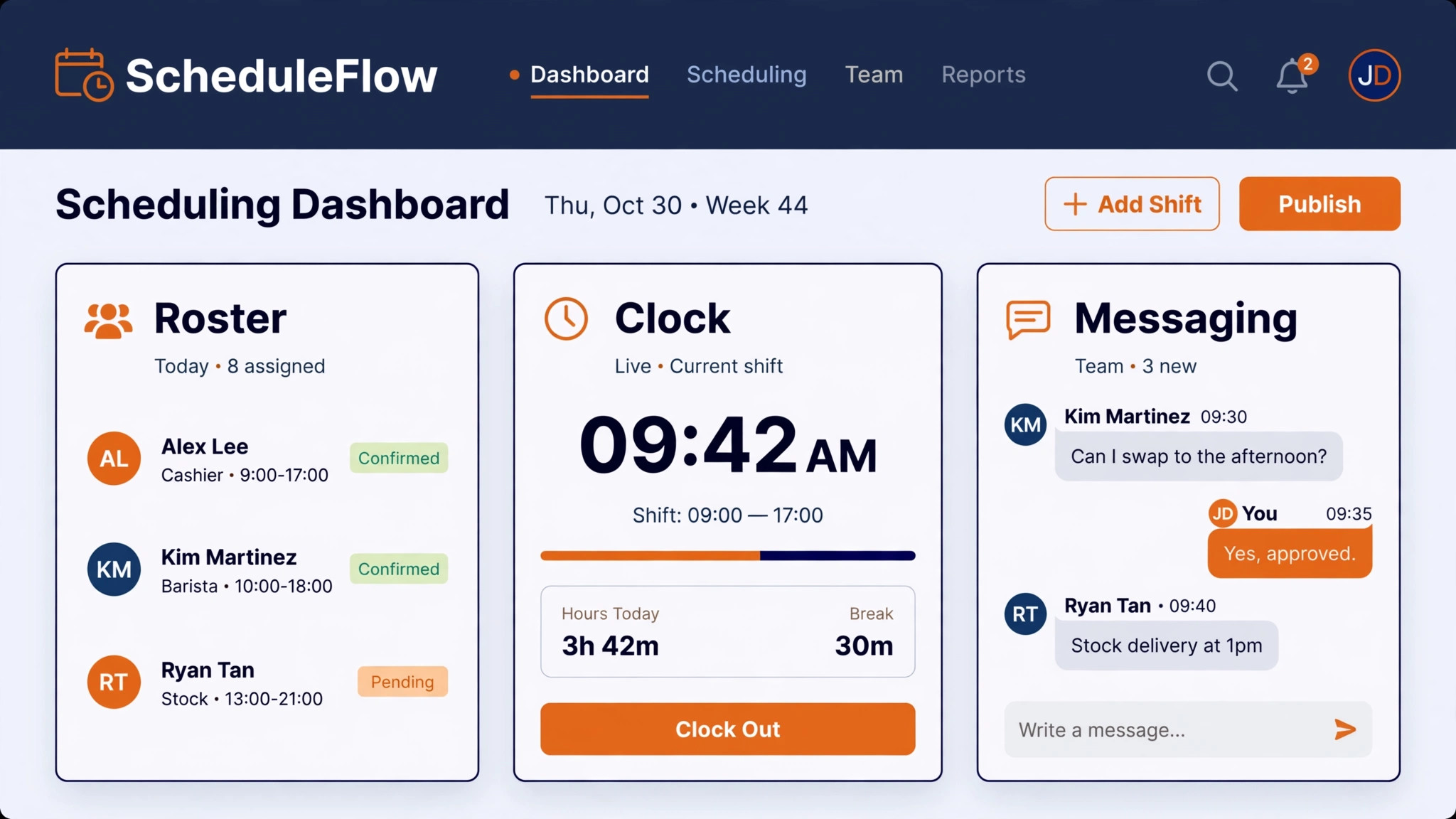The height and width of the screenshot is (819, 1456).
Task: Click Alex Lee's AL avatar
Action: pos(114,459)
